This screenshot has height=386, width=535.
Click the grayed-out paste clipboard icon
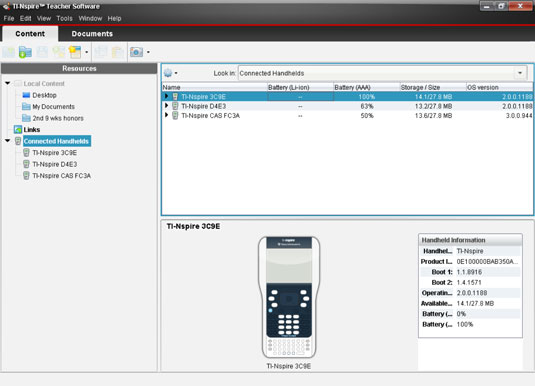[118, 52]
